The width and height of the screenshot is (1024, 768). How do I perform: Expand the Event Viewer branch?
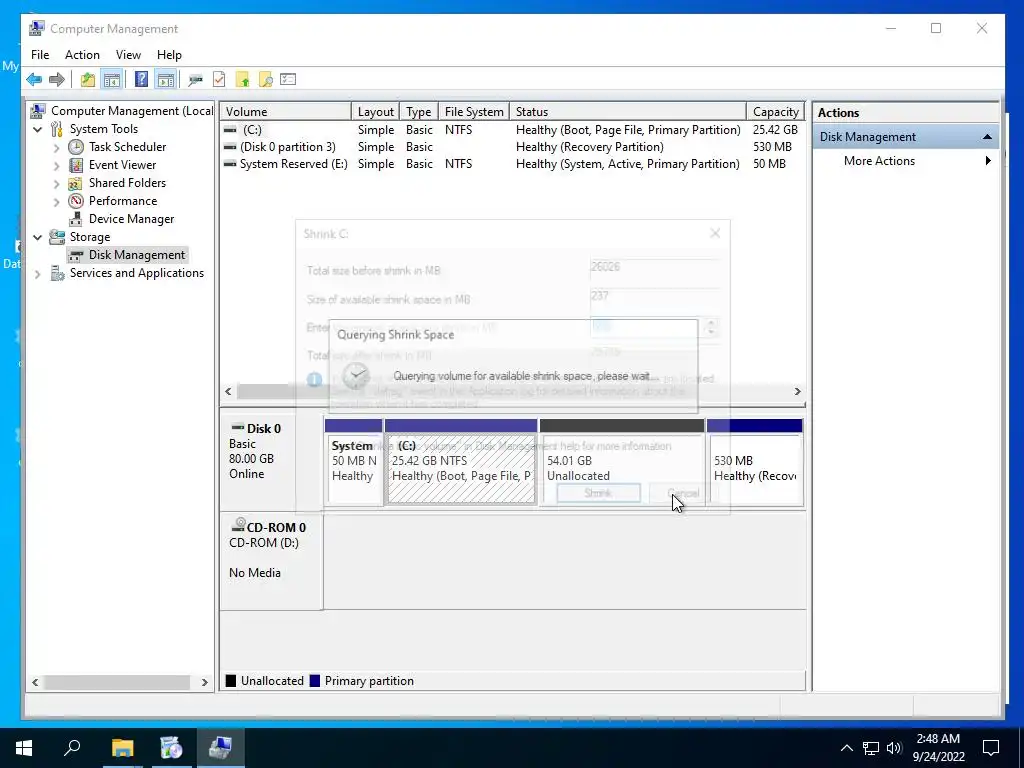56,166
